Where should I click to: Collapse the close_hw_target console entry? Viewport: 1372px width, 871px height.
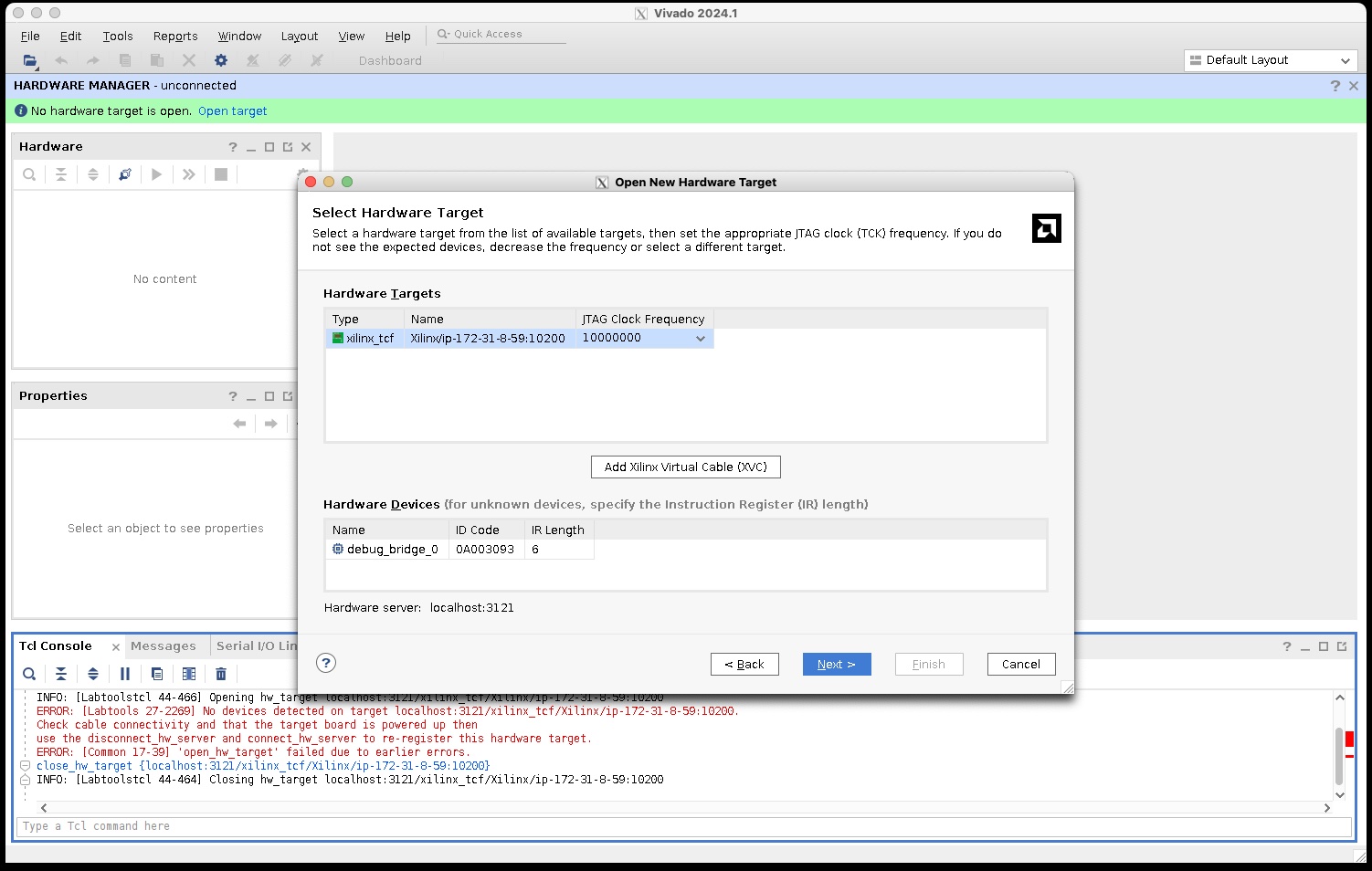click(26, 766)
